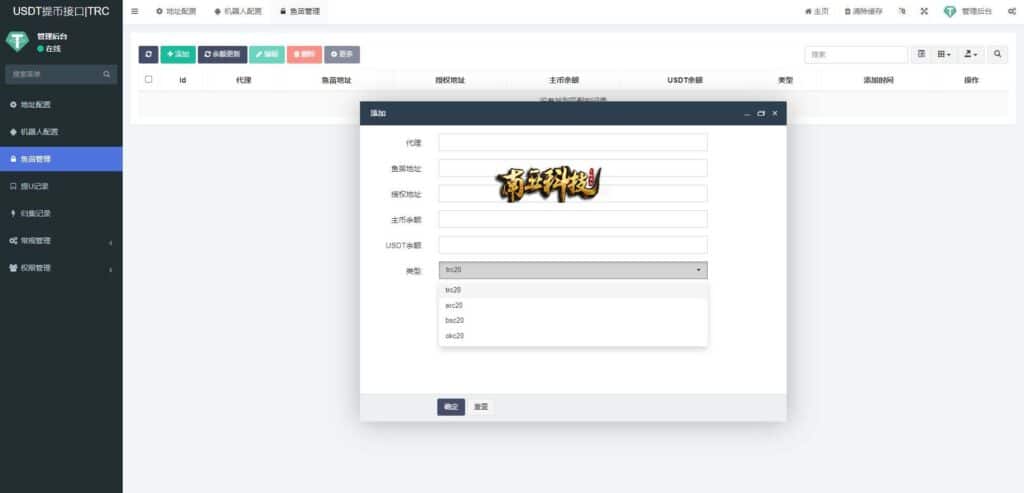Click the table search input field
1024x493 pixels.
click(x=856, y=55)
